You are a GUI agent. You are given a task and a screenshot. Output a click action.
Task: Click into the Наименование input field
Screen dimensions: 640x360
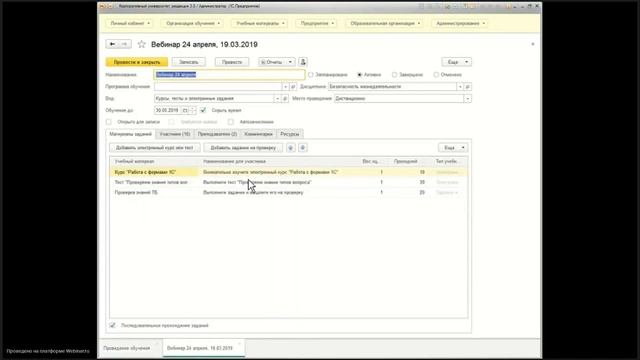pos(229,75)
